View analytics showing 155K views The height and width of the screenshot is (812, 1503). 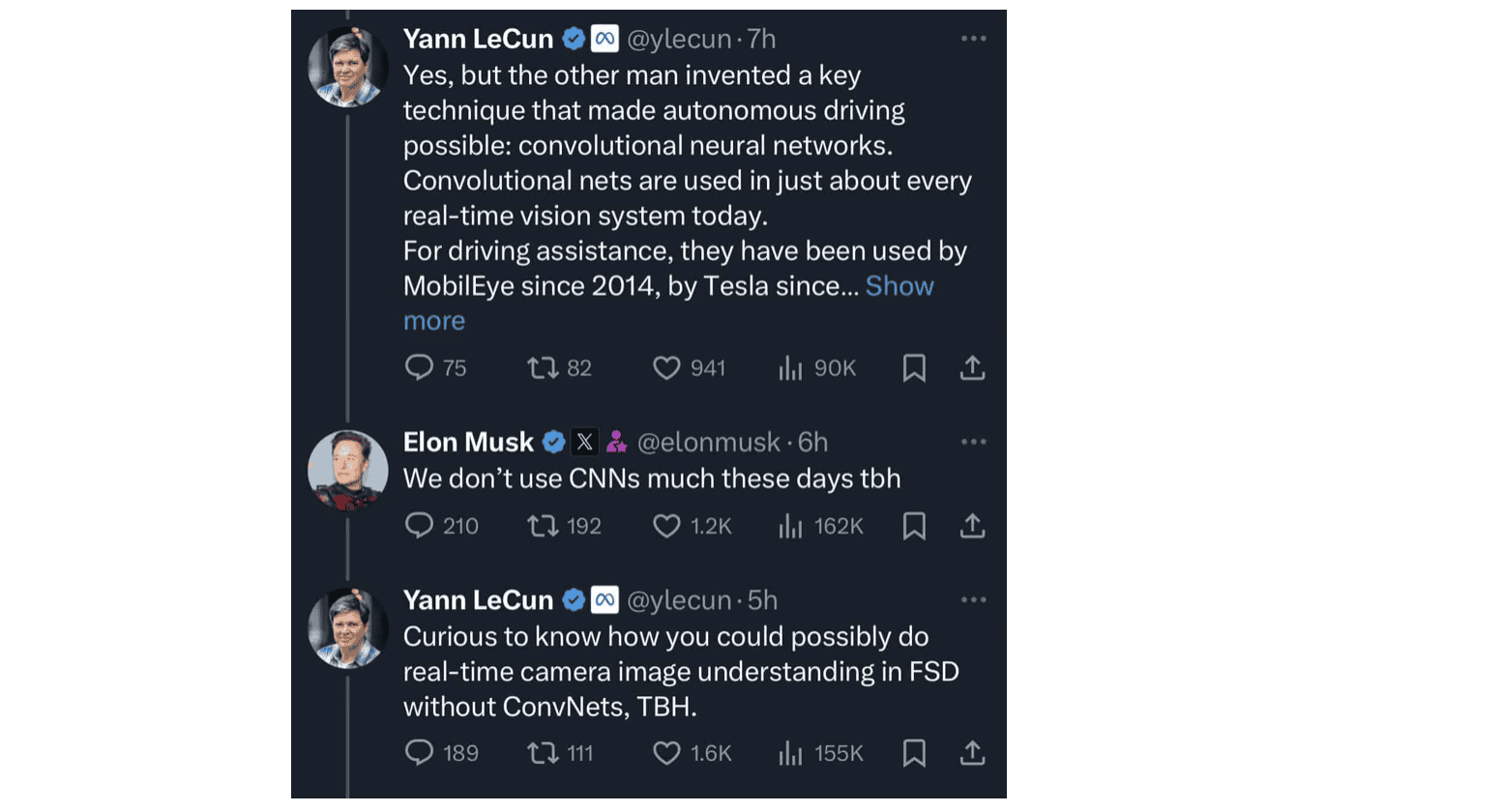pos(791,752)
